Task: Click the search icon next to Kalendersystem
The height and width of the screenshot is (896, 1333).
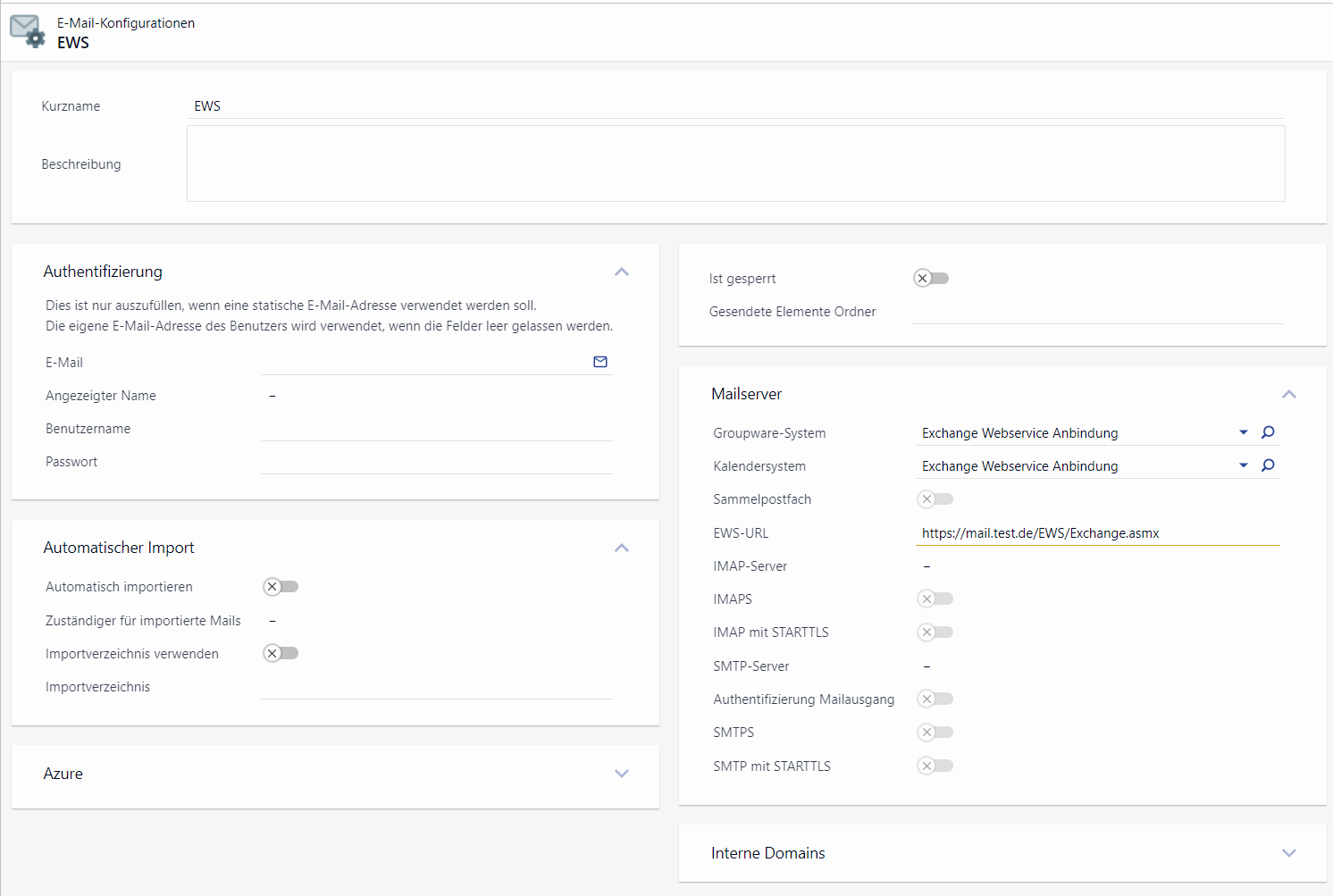Action: click(x=1268, y=465)
